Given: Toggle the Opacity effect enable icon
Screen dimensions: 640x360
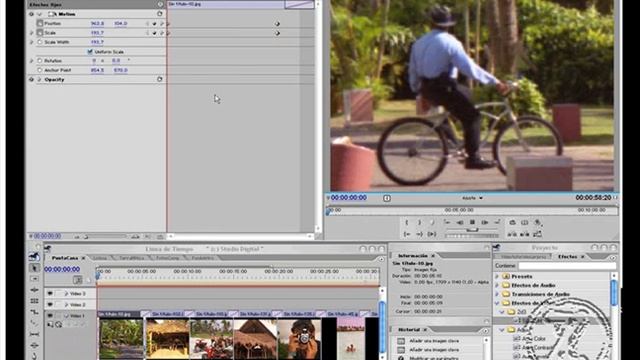Looking at the screenshot, I should (31, 79).
